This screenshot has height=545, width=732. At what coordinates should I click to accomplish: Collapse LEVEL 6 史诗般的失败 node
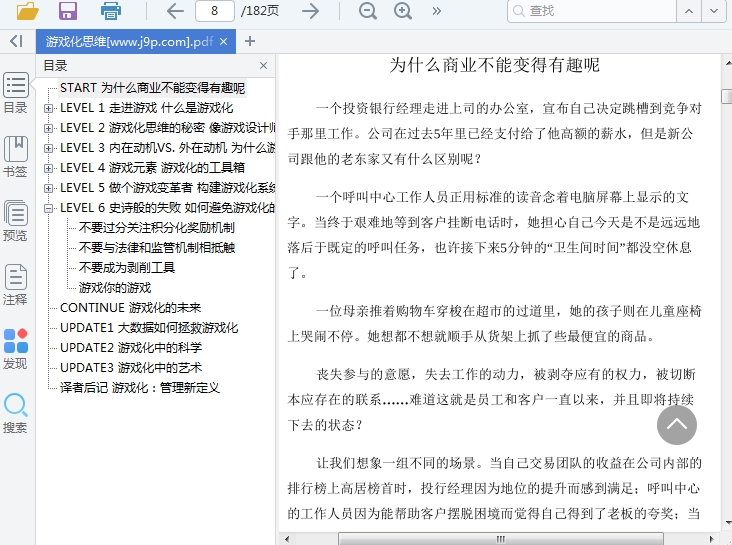[x=48, y=208]
